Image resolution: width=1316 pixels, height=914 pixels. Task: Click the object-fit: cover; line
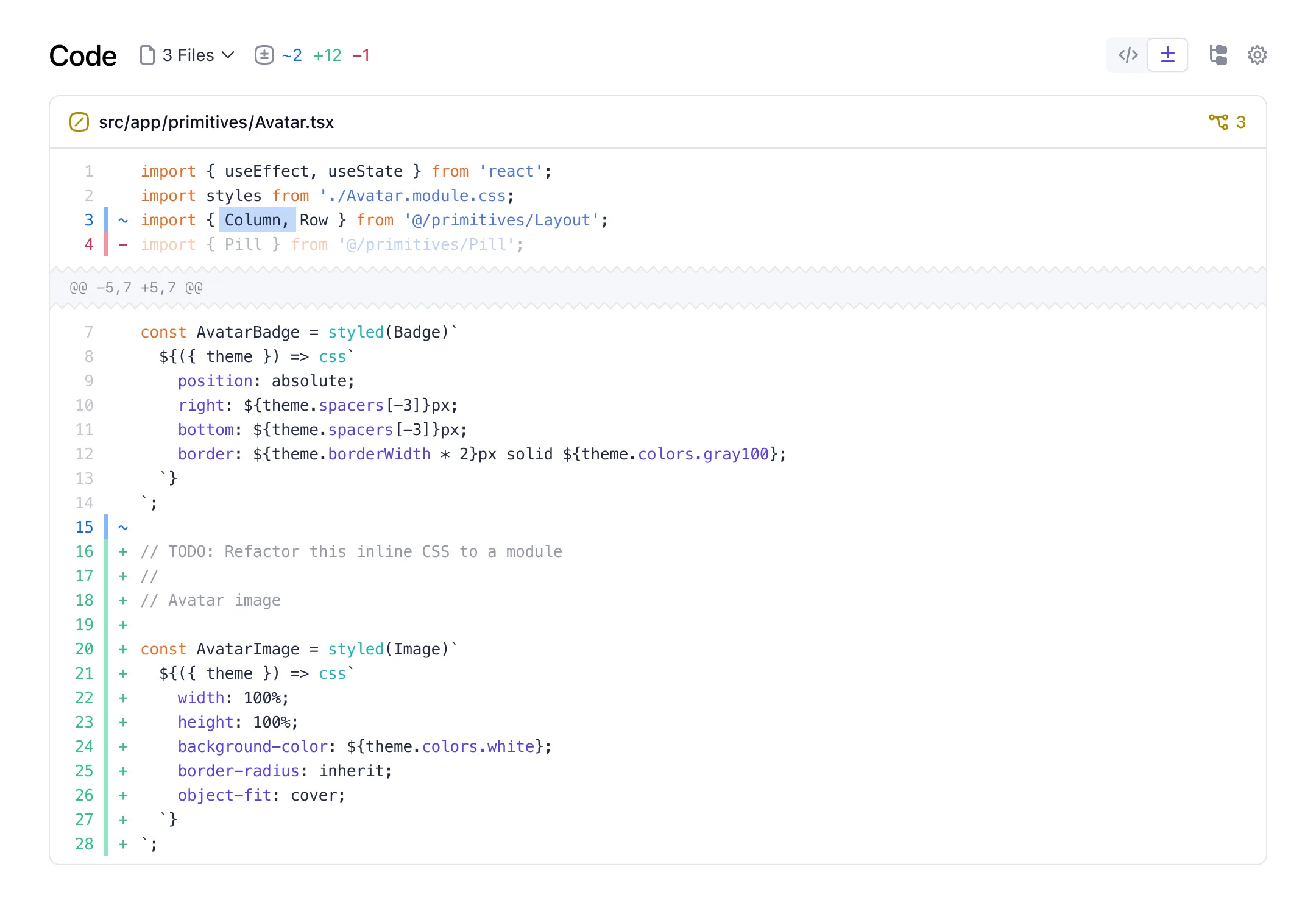tap(261, 795)
